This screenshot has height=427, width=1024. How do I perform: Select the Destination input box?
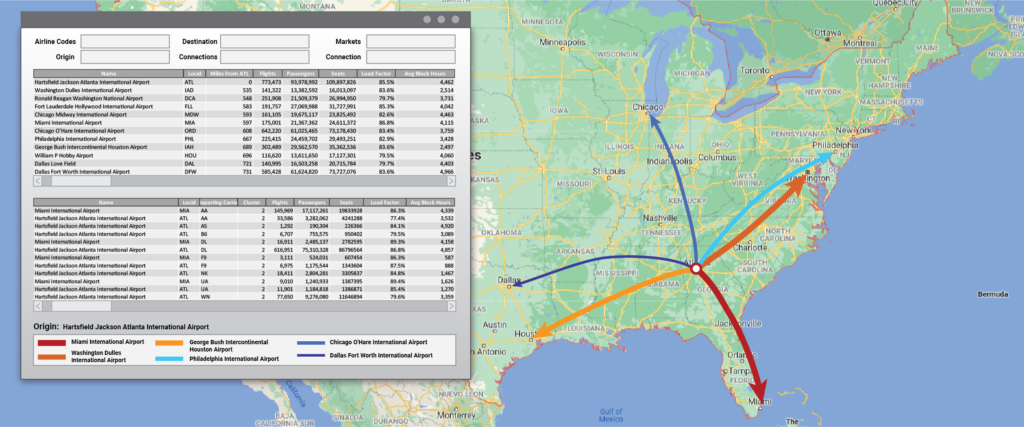click(x=264, y=41)
